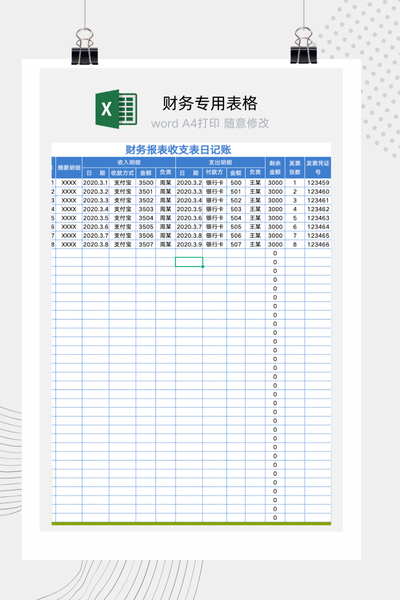Viewport: 400px width, 600px height.
Task: Select voucher number cell 123466
Action: click(x=318, y=245)
